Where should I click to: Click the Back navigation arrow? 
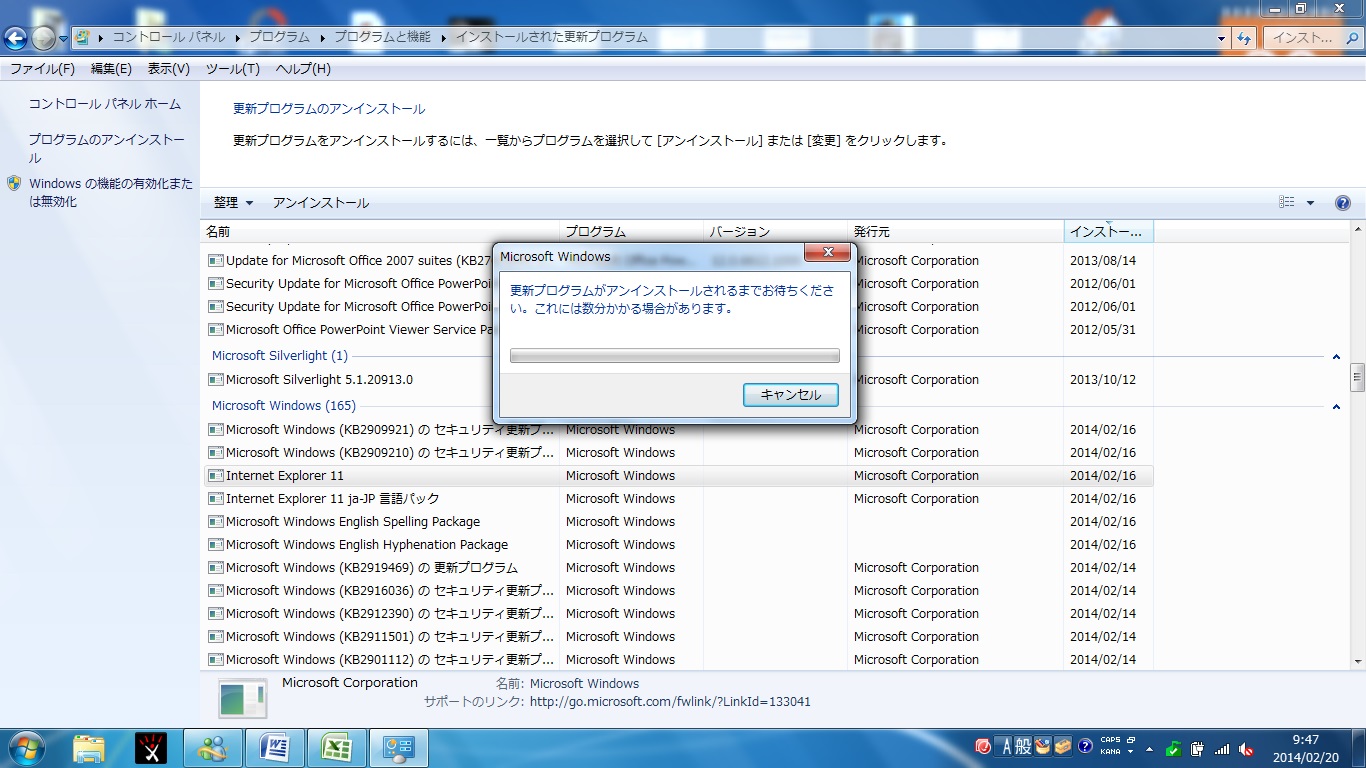point(15,38)
